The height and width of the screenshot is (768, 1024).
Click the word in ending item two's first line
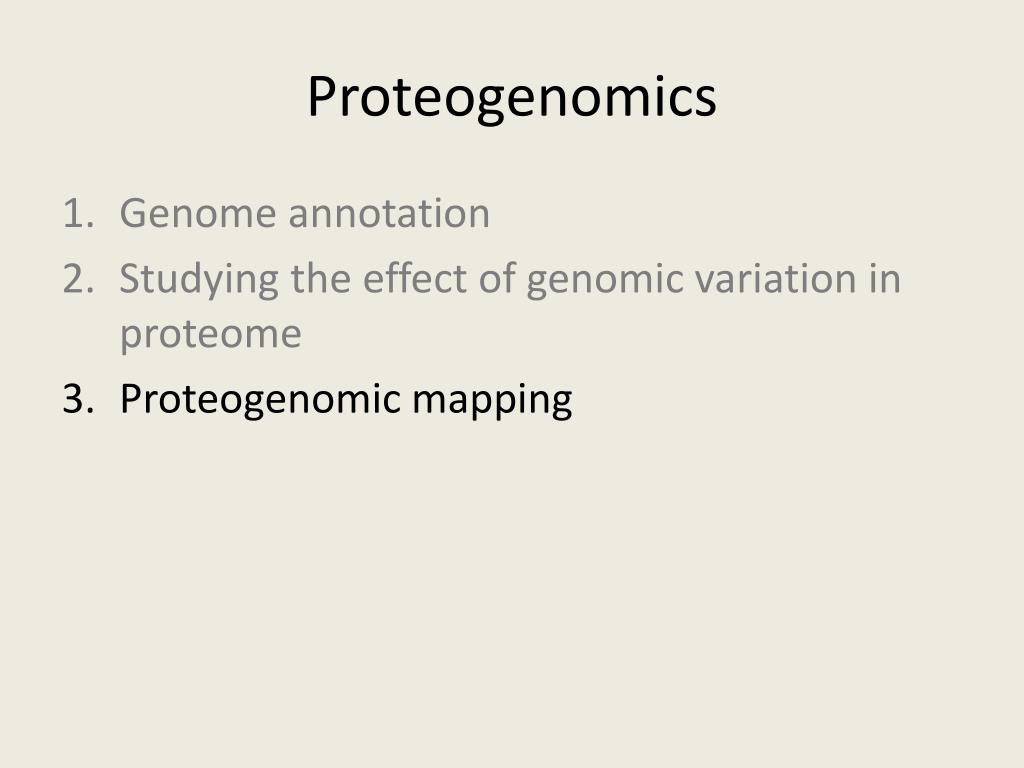(x=885, y=278)
